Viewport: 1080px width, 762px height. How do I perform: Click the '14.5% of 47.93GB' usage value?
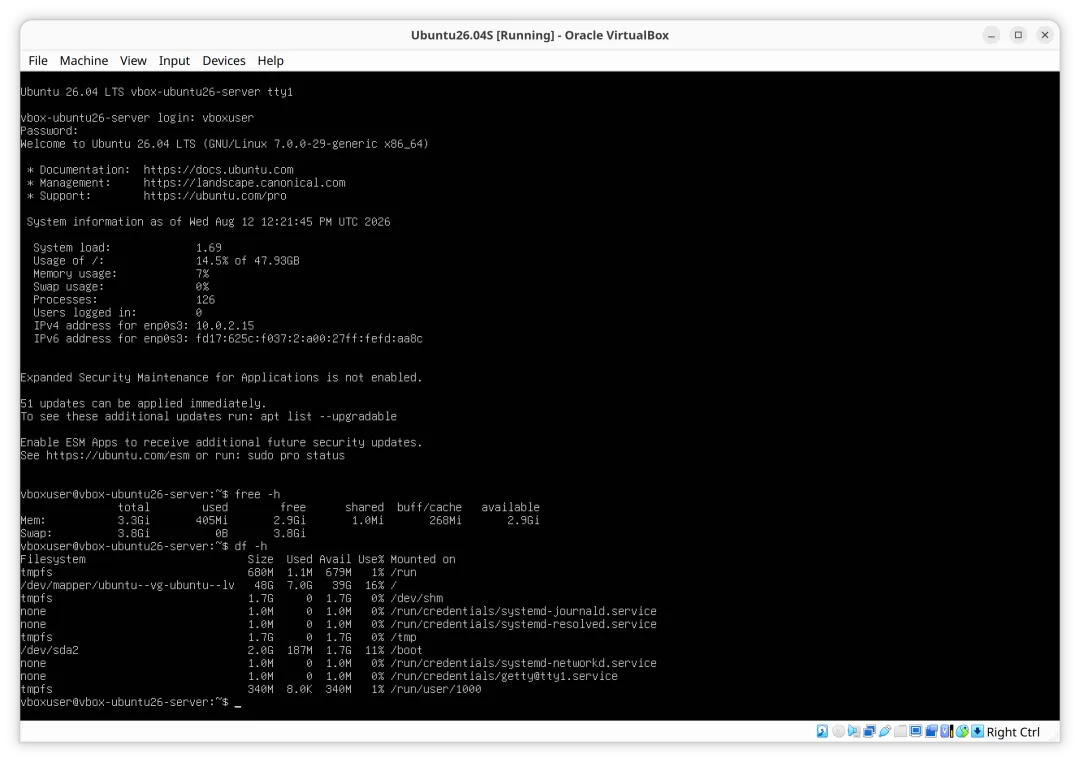248,260
